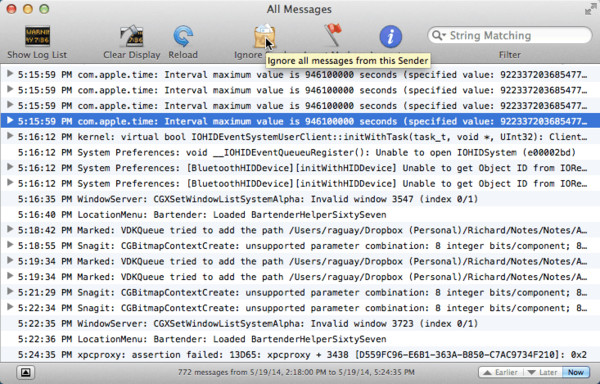This screenshot has height=384, width=600.
Task: Expand the highlighted com.apple.time message
Action: pos(10,120)
